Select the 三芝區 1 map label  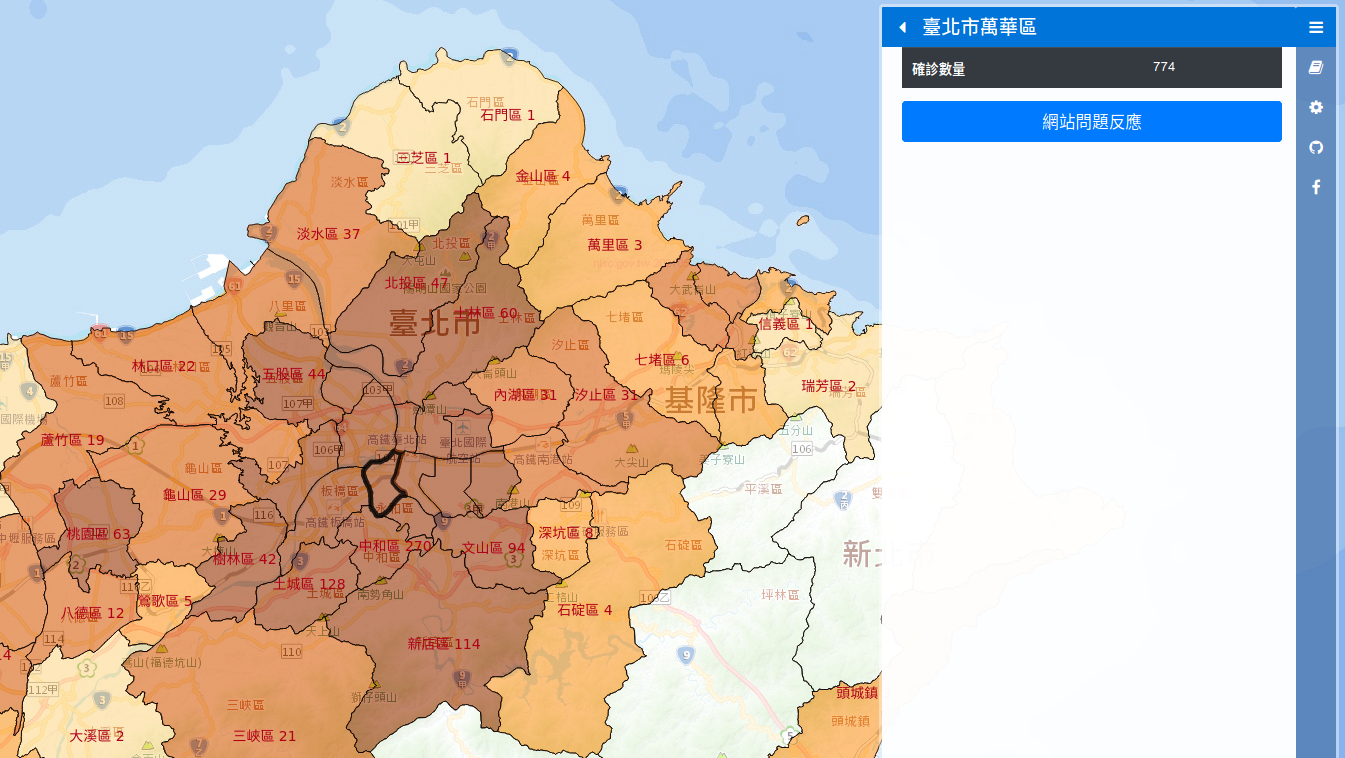pyautogui.click(x=423, y=158)
